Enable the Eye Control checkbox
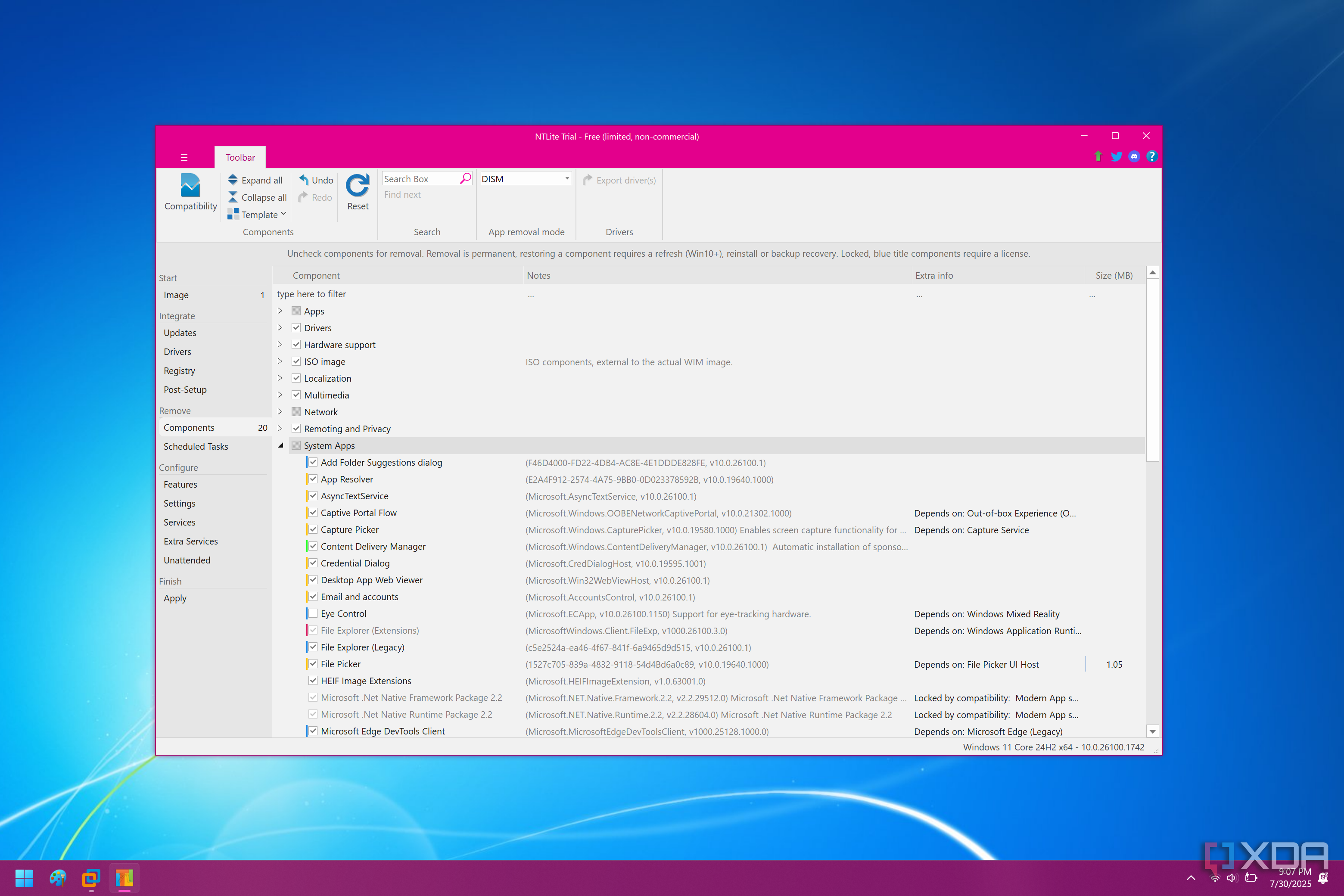 point(313,614)
